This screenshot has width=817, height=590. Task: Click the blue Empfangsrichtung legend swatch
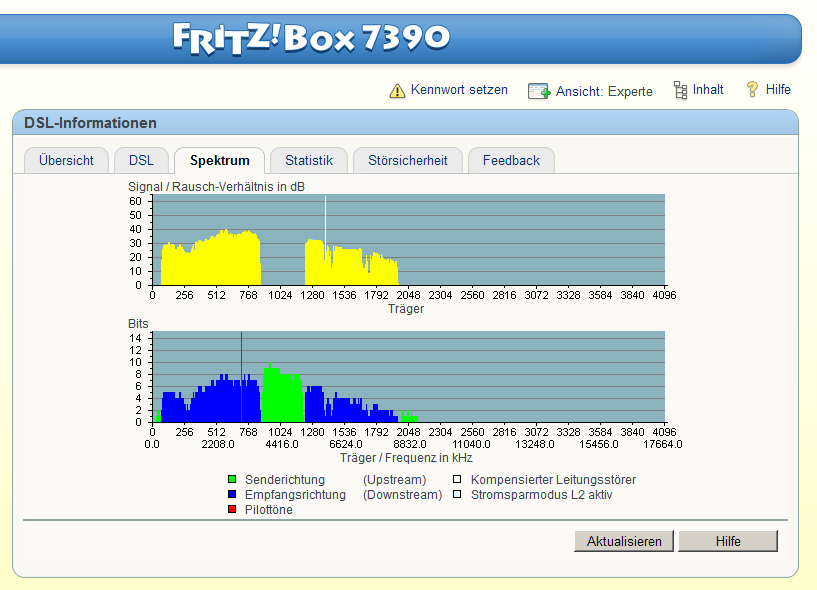coord(232,494)
